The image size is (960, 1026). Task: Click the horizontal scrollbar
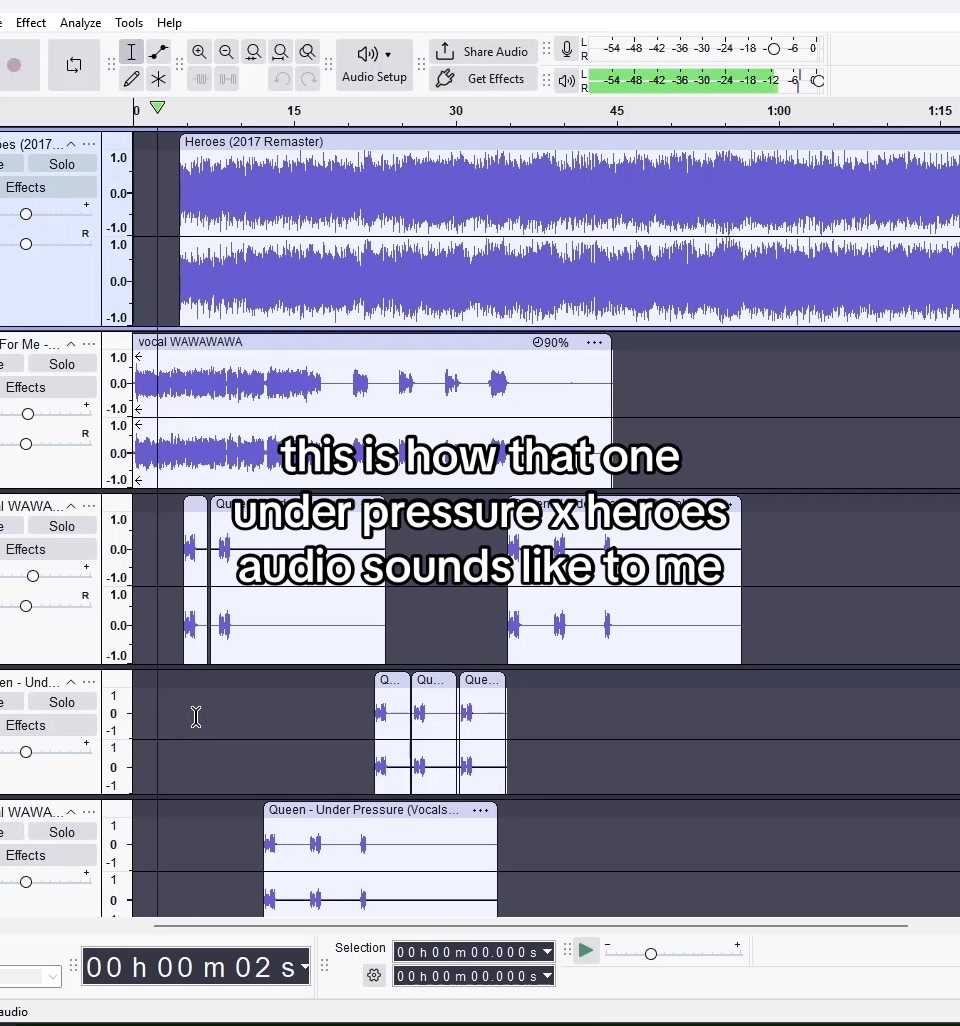(x=531, y=926)
